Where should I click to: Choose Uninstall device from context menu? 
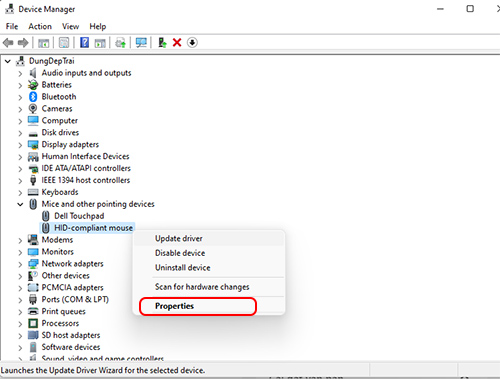point(209,268)
